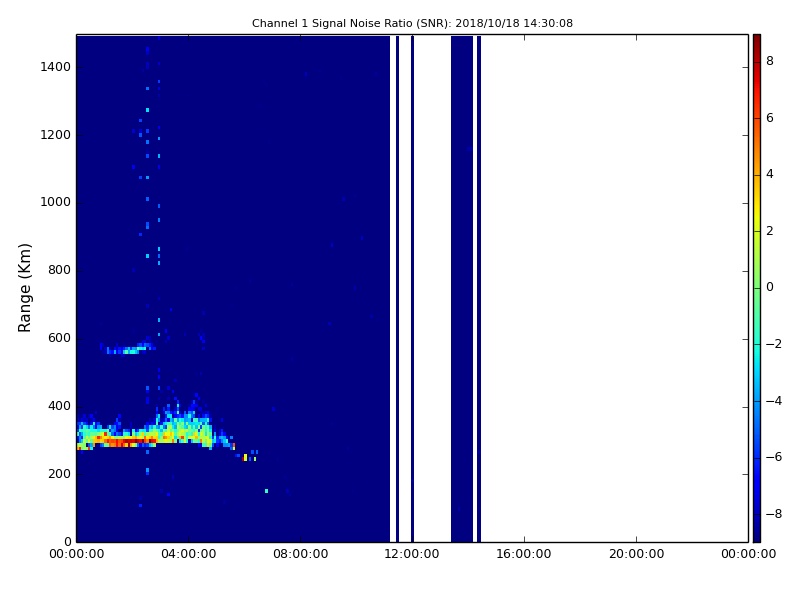
Task: Select the 1400 y-axis tick label
Action: click(56, 67)
